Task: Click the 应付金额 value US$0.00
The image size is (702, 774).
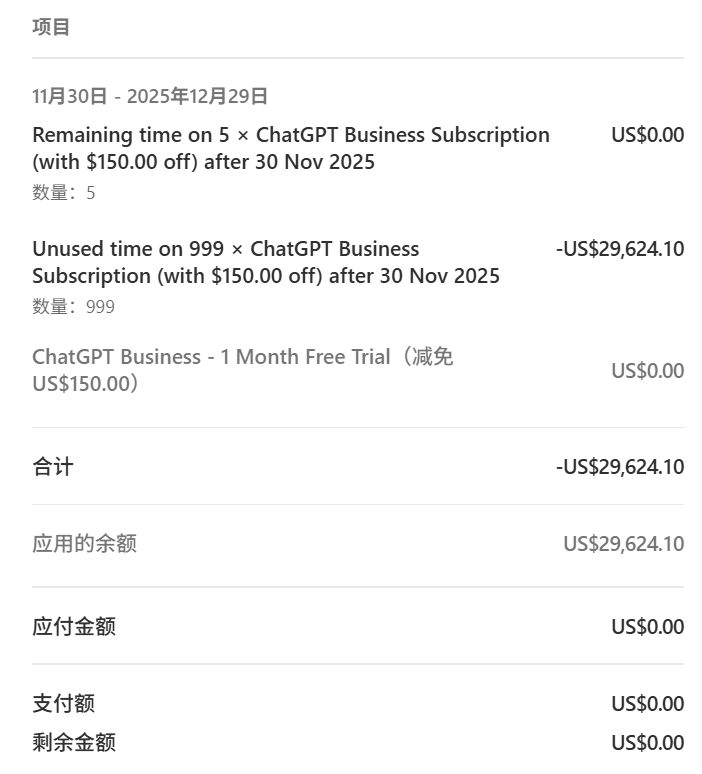Action: pyautogui.click(x=647, y=627)
